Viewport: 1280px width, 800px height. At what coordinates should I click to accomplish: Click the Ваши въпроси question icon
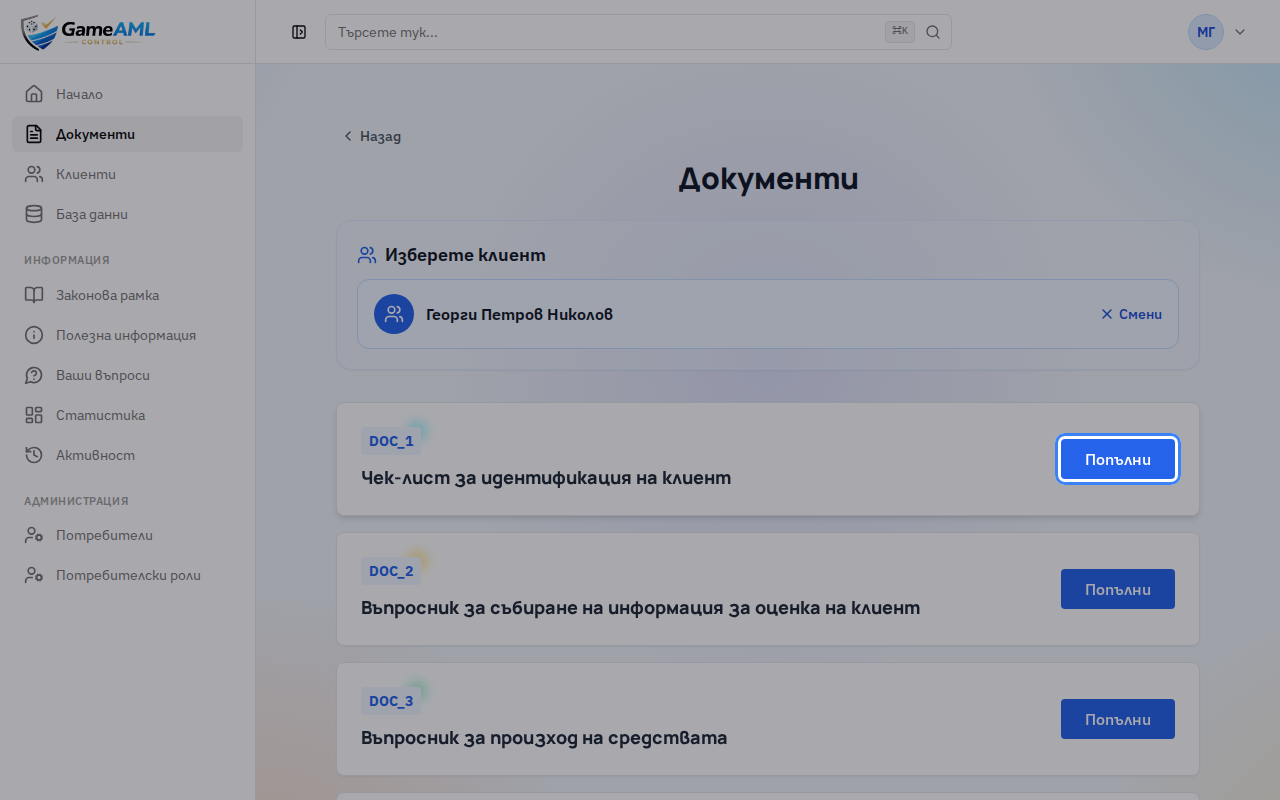tap(34, 375)
